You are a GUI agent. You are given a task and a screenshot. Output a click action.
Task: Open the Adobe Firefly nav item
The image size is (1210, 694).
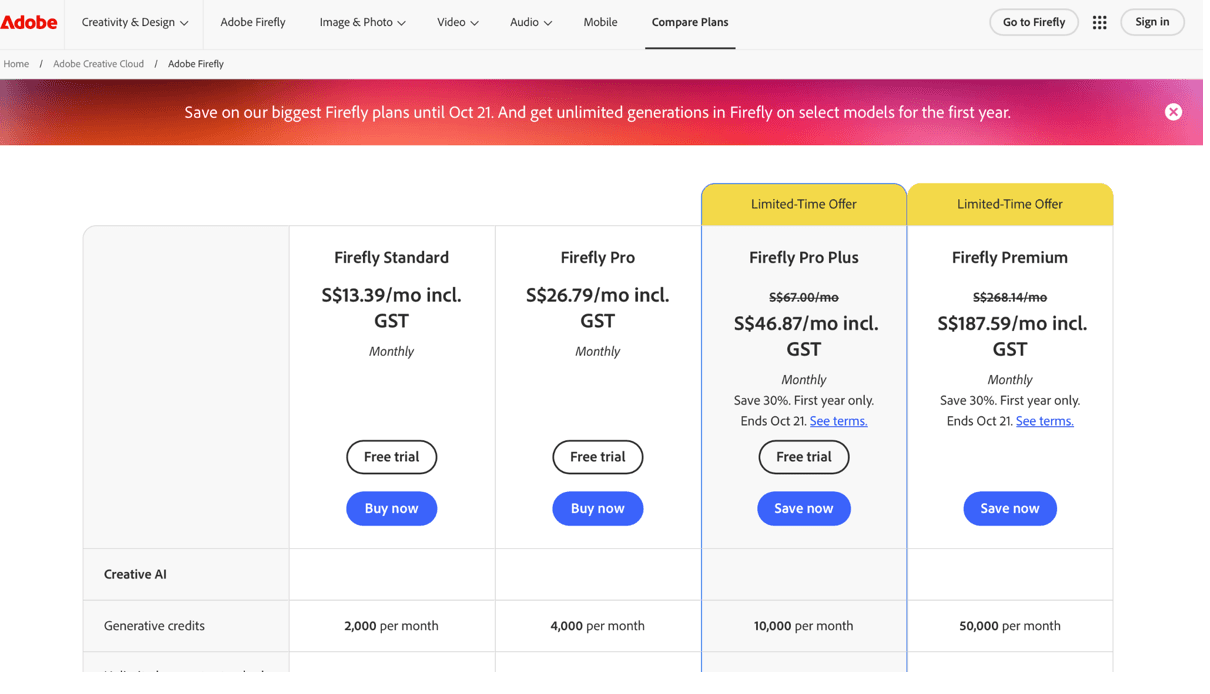click(253, 22)
